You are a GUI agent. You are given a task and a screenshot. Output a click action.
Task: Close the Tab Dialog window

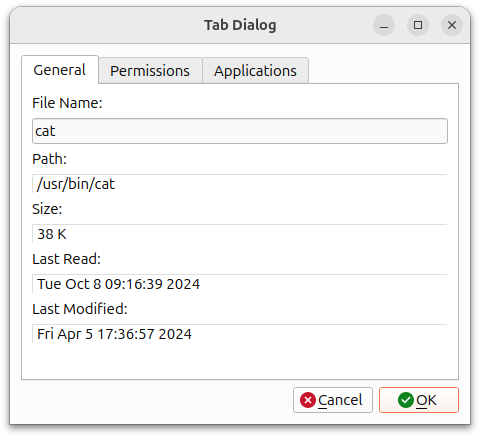coord(452,25)
